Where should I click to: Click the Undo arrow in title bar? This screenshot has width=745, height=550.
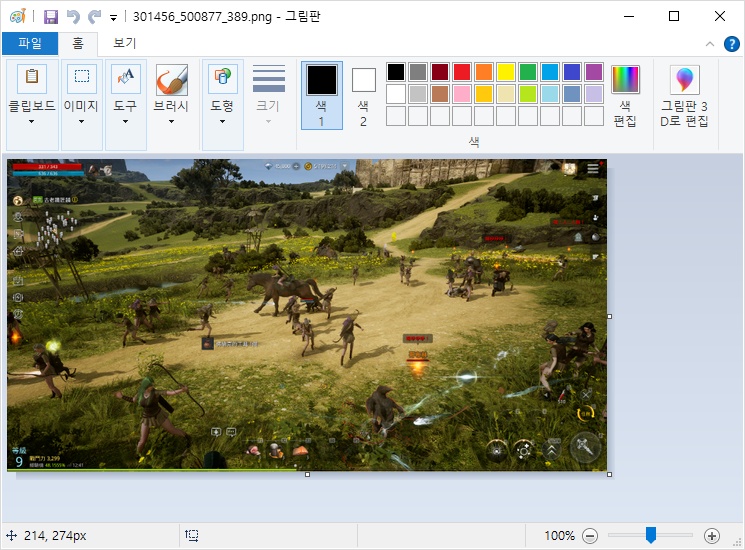point(73,17)
